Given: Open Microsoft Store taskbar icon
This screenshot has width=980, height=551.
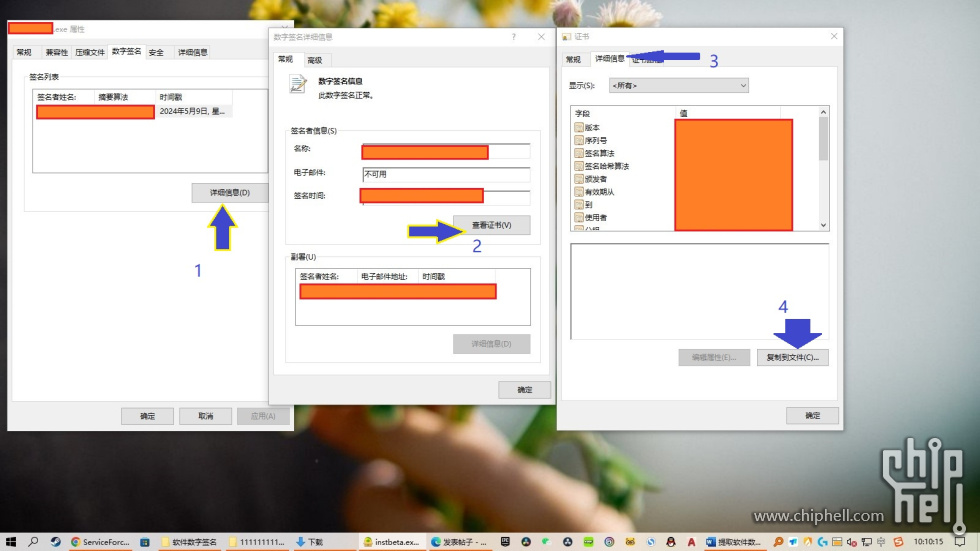Looking at the screenshot, I should pyautogui.click(x=145, y=542).
